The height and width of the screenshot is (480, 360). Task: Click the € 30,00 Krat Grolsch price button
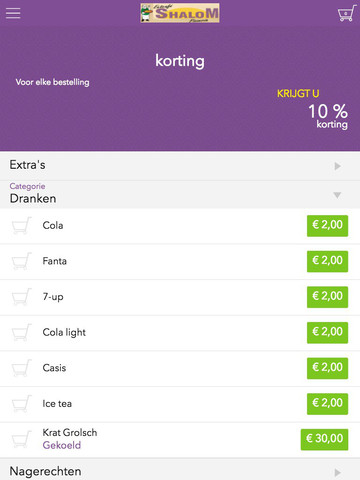324,439
